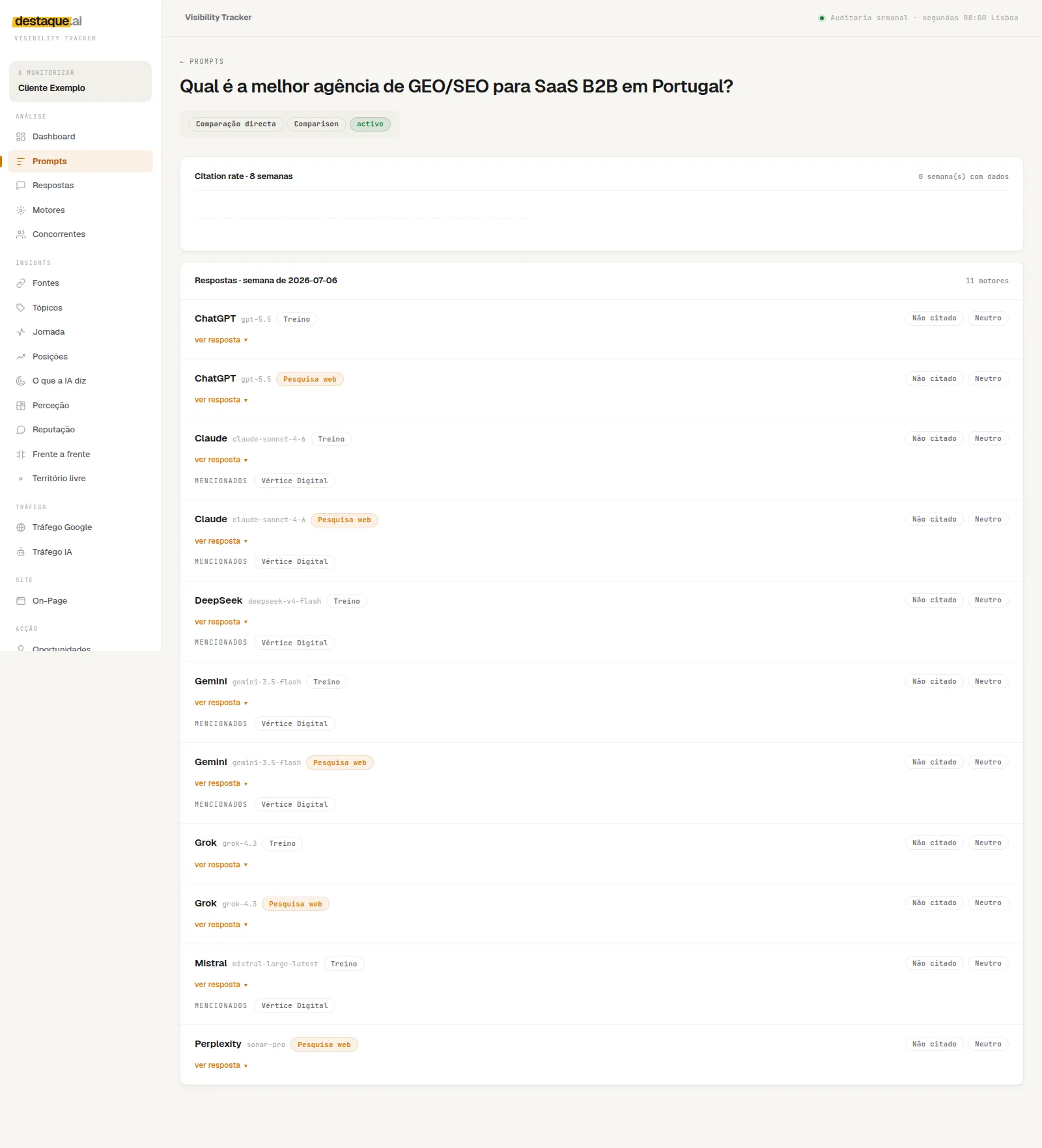Click the Motores gear icon
The height and width of the screenshot is (1148, 1042).
[x=21, y=210]
